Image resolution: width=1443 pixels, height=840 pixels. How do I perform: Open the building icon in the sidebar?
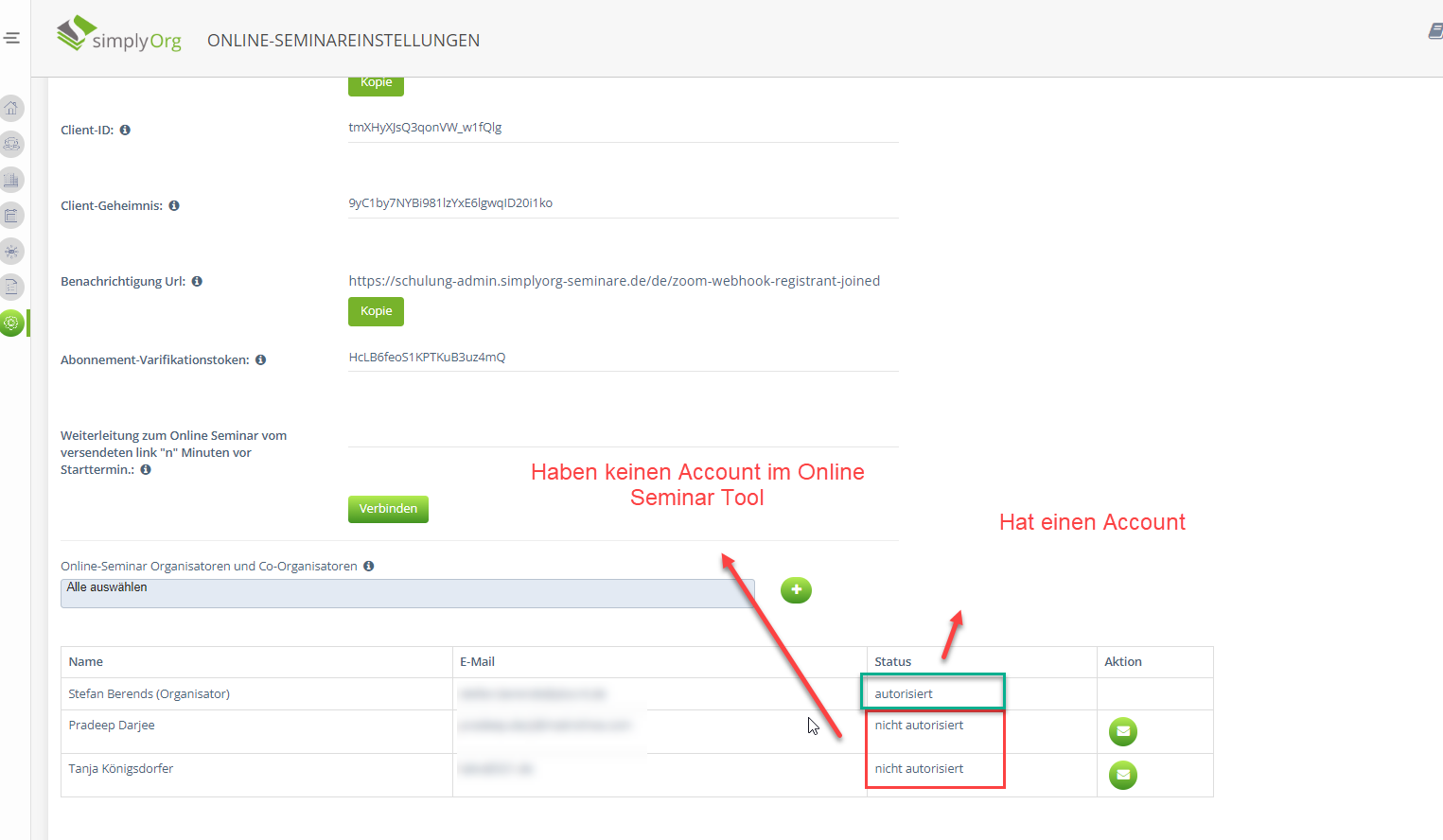coord(11,180)
